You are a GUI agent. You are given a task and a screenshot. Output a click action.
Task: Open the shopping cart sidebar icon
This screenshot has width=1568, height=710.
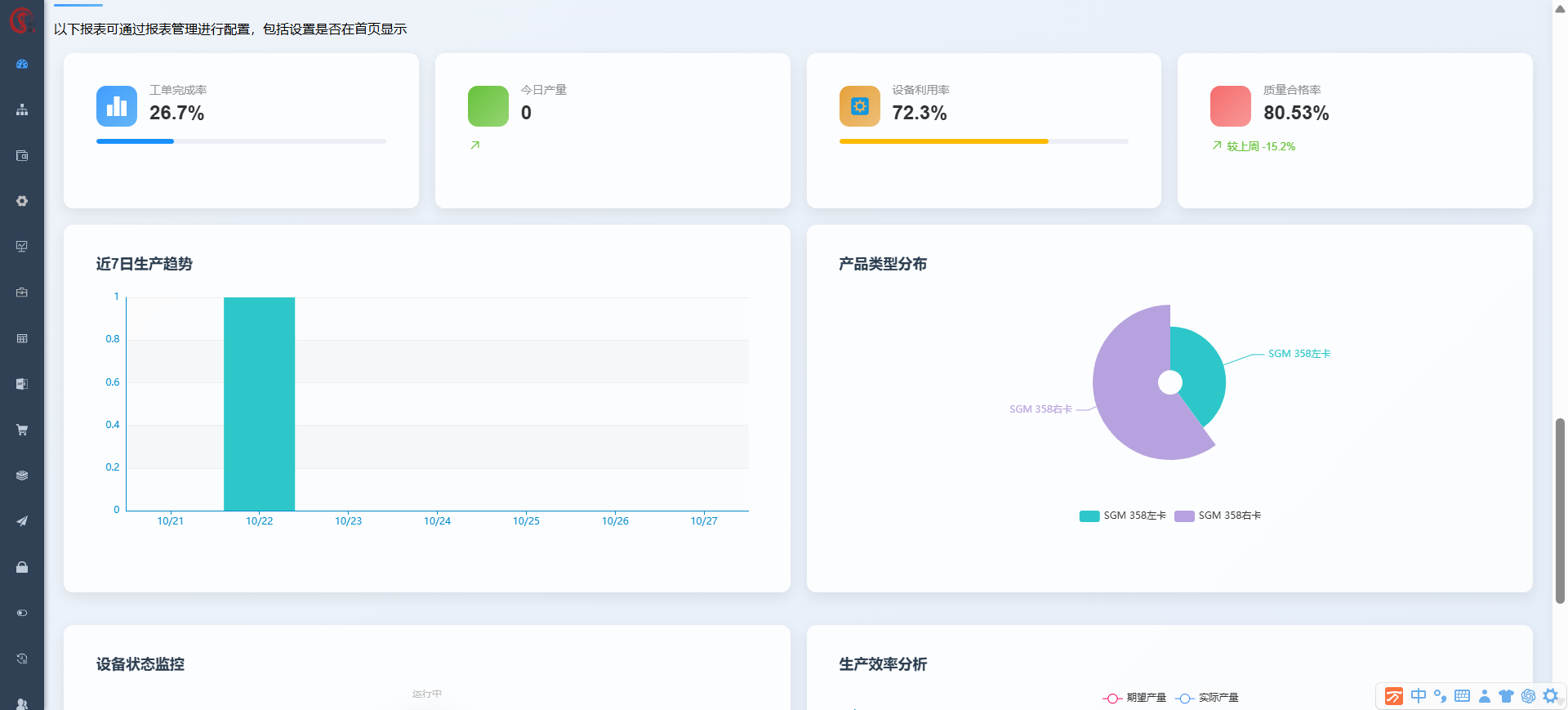(x=22, y=430)
